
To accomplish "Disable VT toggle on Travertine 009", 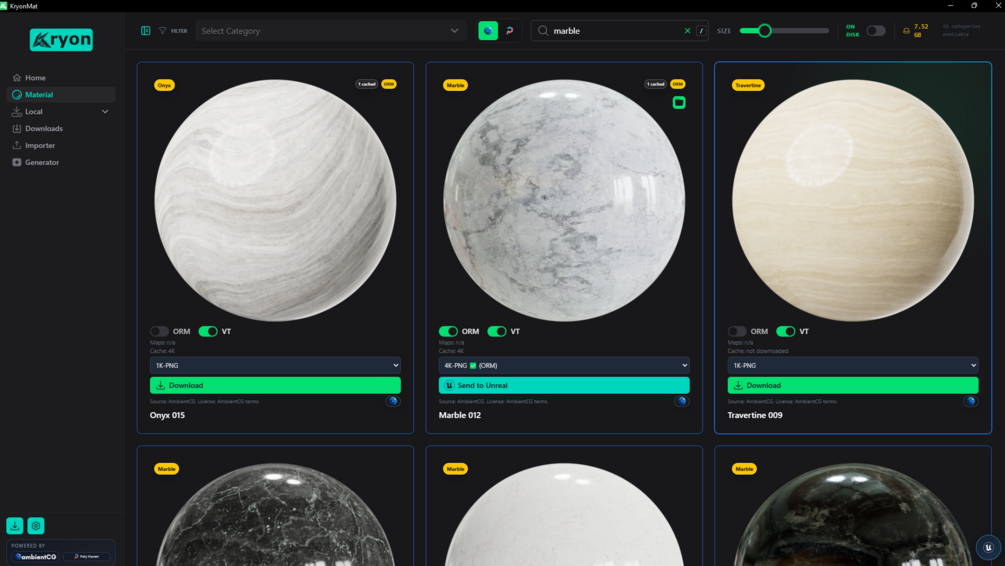I will pyautogui.click(x=786, y=331).
